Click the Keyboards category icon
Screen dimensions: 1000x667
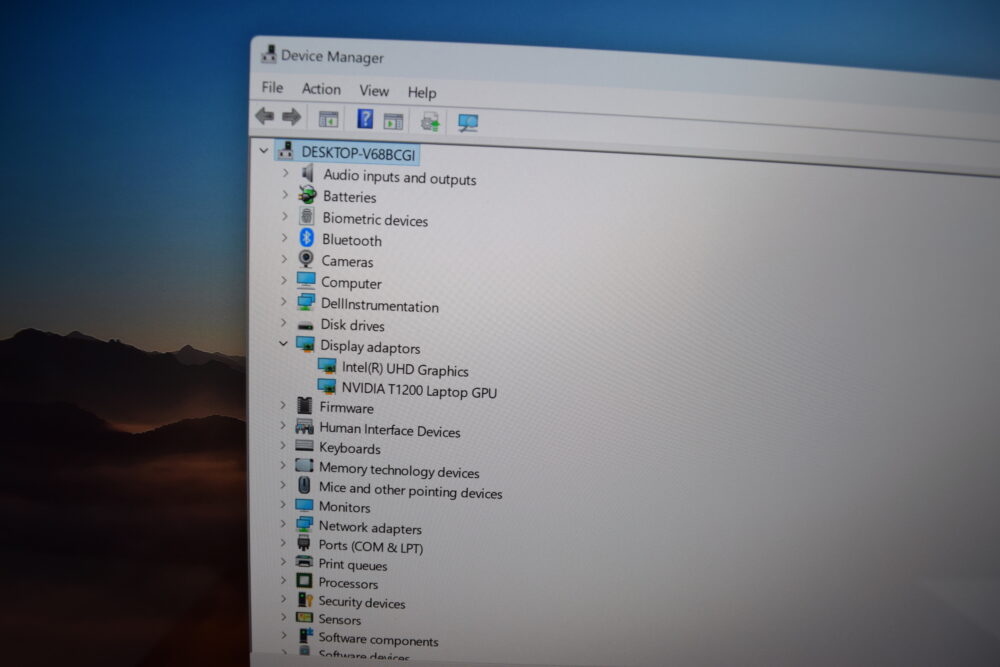tap(304, 446)
